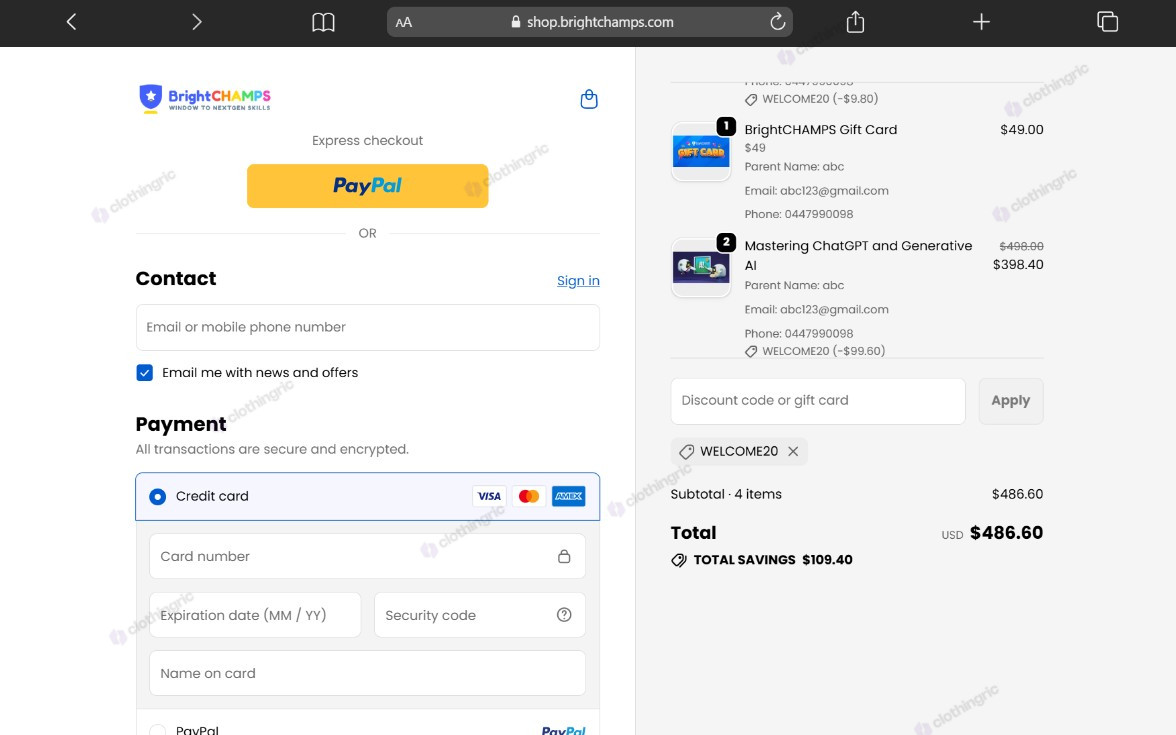
Task: Select the PayPal payment radio option
Action: click(x=158, y=729)
